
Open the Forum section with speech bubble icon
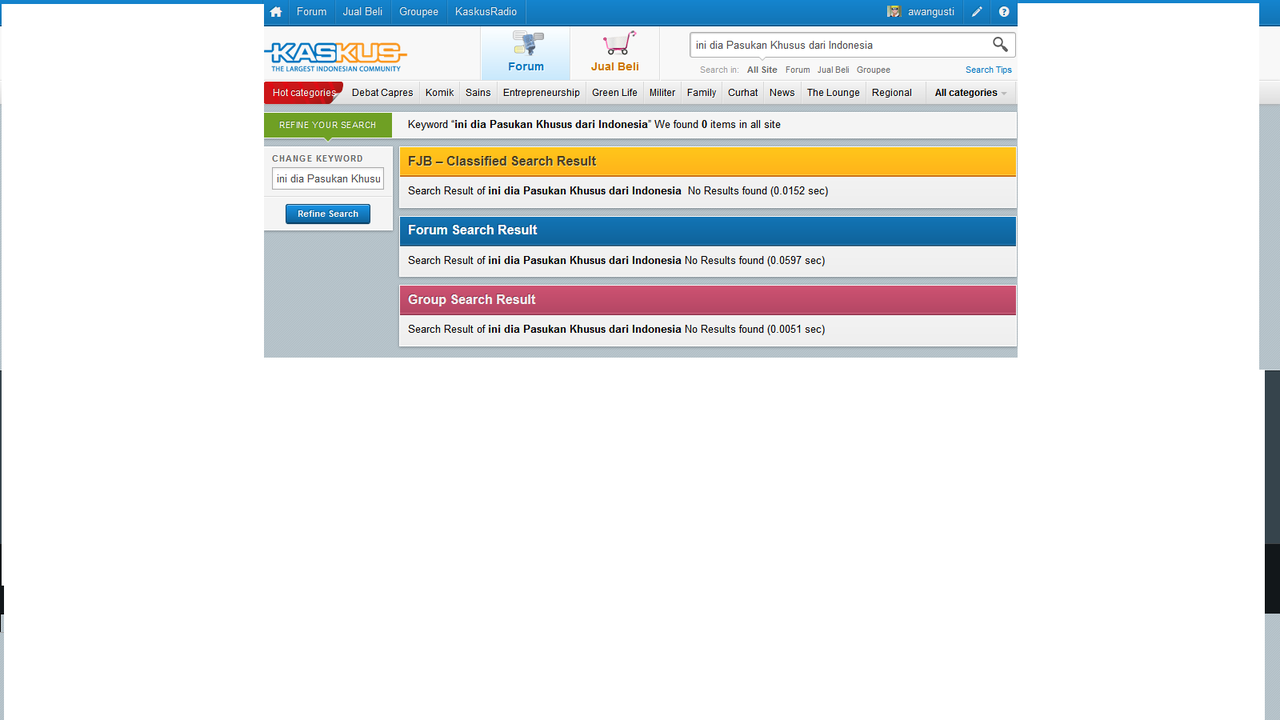(x=526, y=53)
